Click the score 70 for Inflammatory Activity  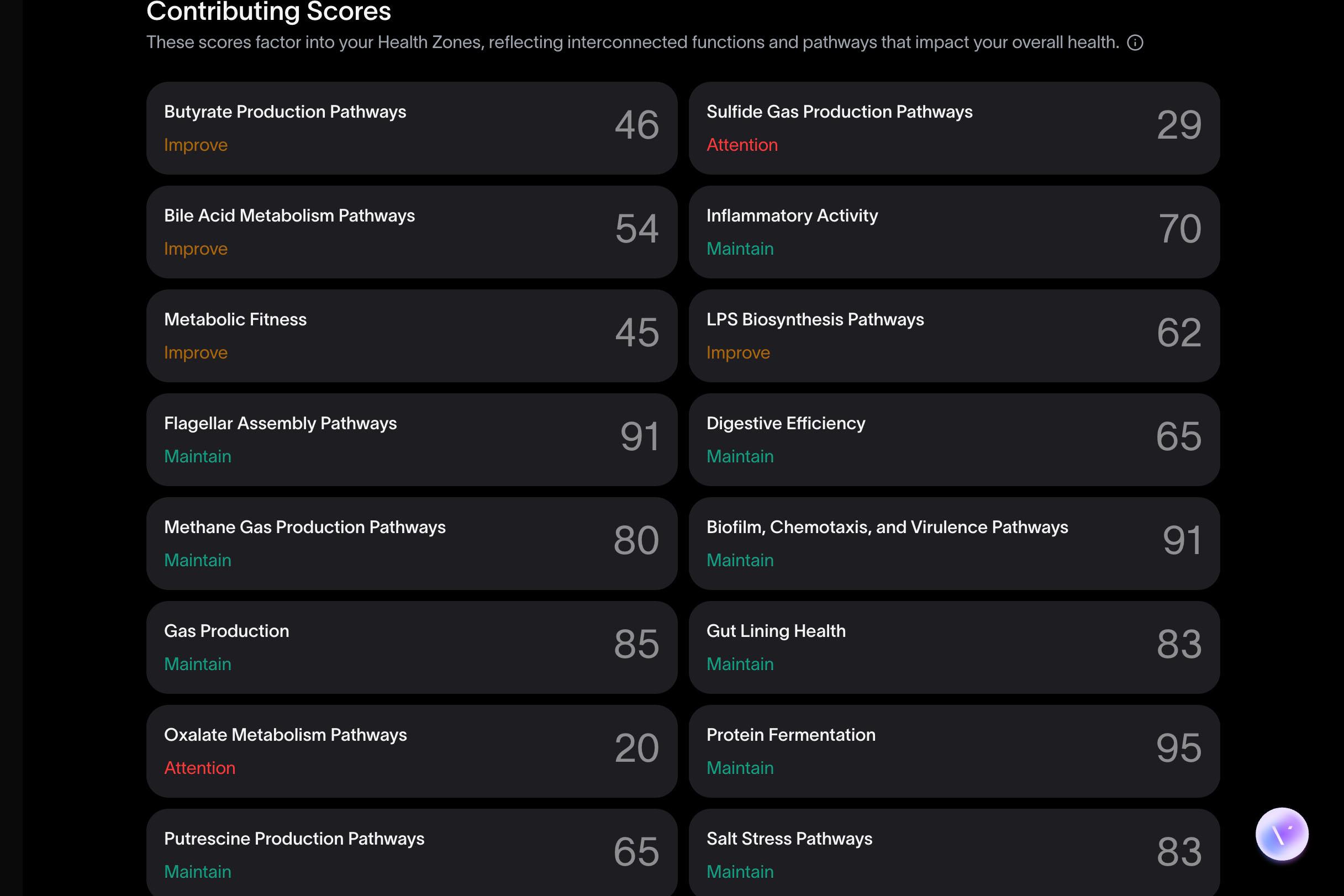click(x=1180, y=229)
